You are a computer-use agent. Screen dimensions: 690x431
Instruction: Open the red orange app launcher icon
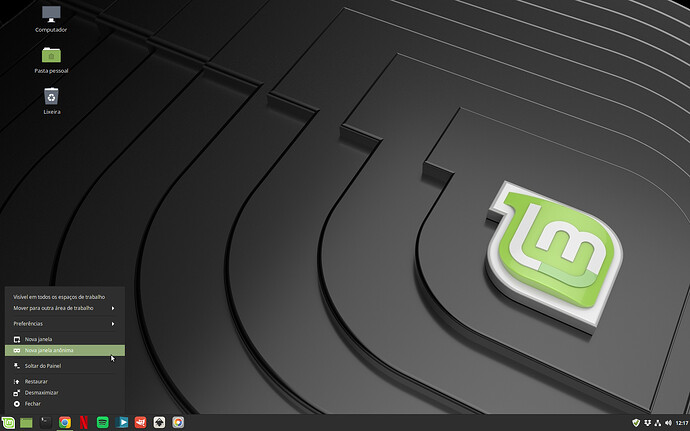click(140, 423)
